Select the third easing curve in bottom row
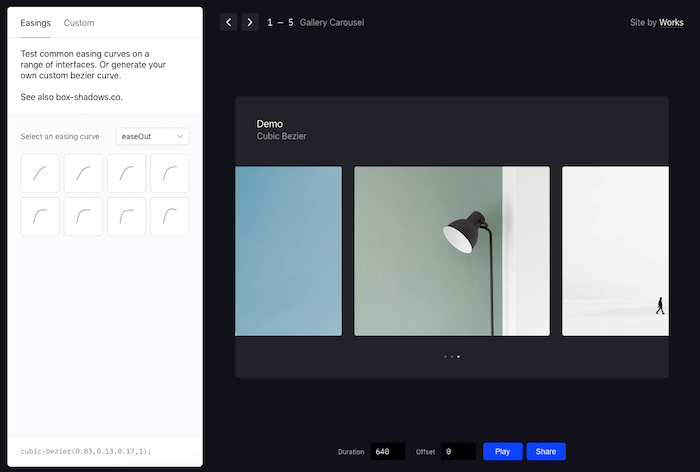700x472 pixels. (127, 216)
